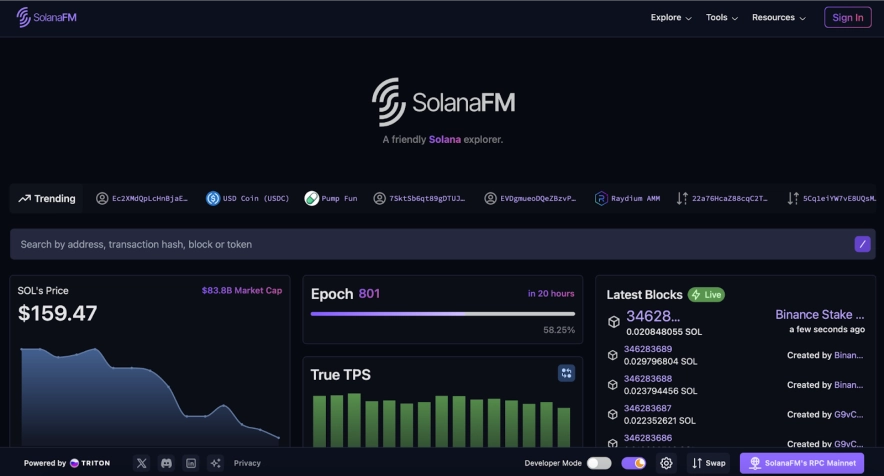This screenshot has height=476, width=884.
Task: Open the Discord icon link
Action: pyautogui.click(x=166, y=463)
